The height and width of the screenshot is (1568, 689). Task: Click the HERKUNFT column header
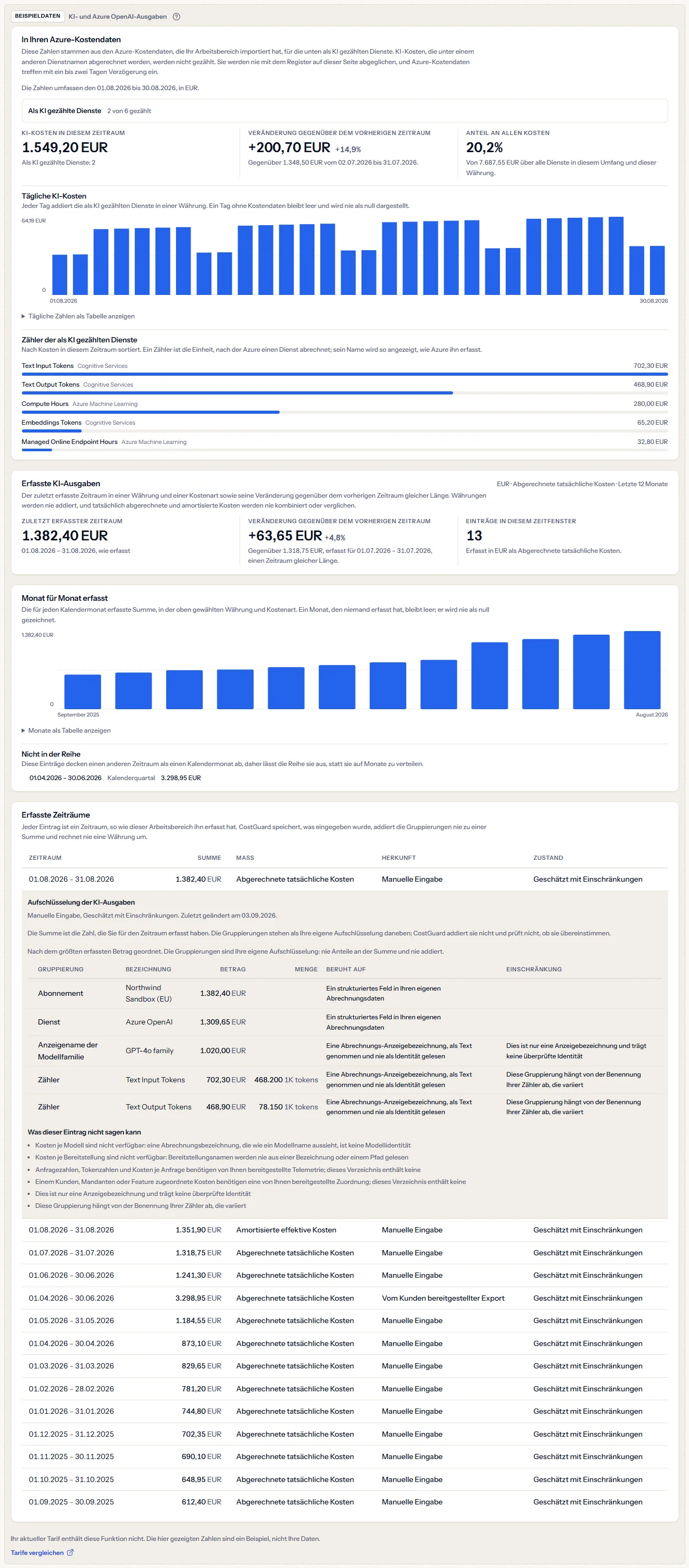point(399,858)
